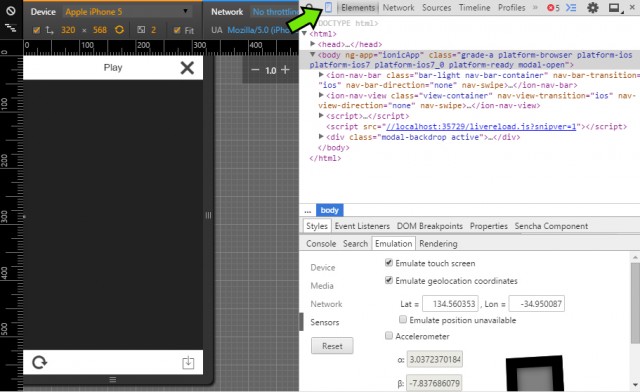Click the alpha accelerometer field
Screen dimensions: 640x392
coord(435,359)
